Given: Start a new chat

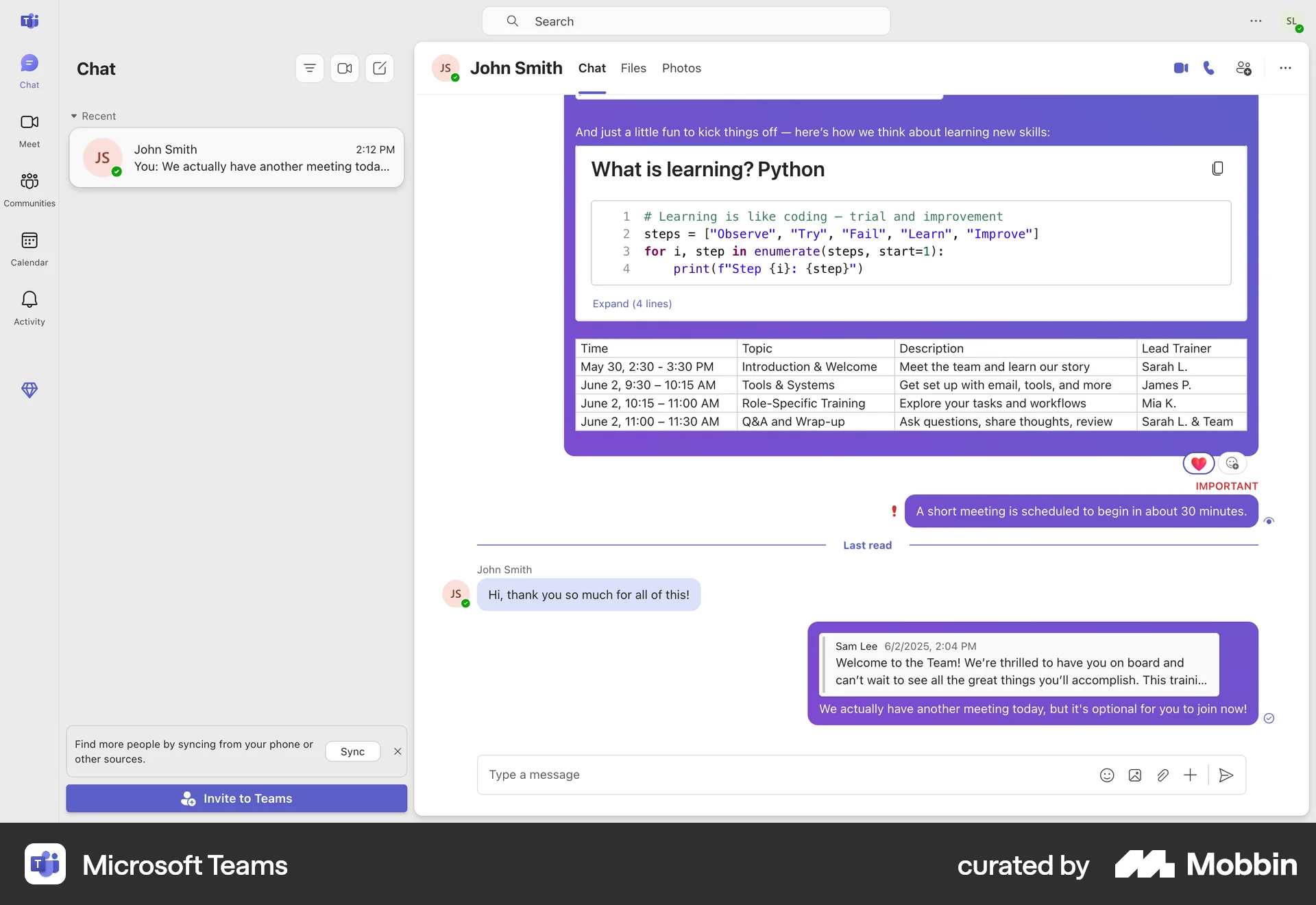Looking at the screenshot, I should tap(380, 68).
